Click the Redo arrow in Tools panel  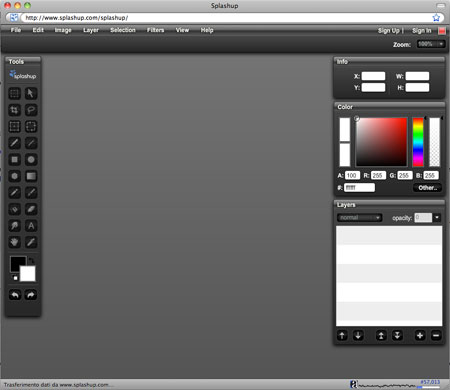pyautogui.click(x=31, y=295)
